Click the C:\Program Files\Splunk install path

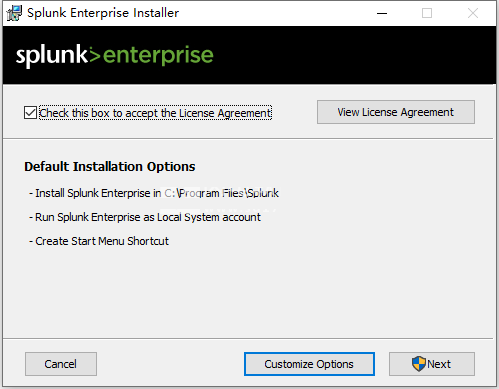(221, 193)
